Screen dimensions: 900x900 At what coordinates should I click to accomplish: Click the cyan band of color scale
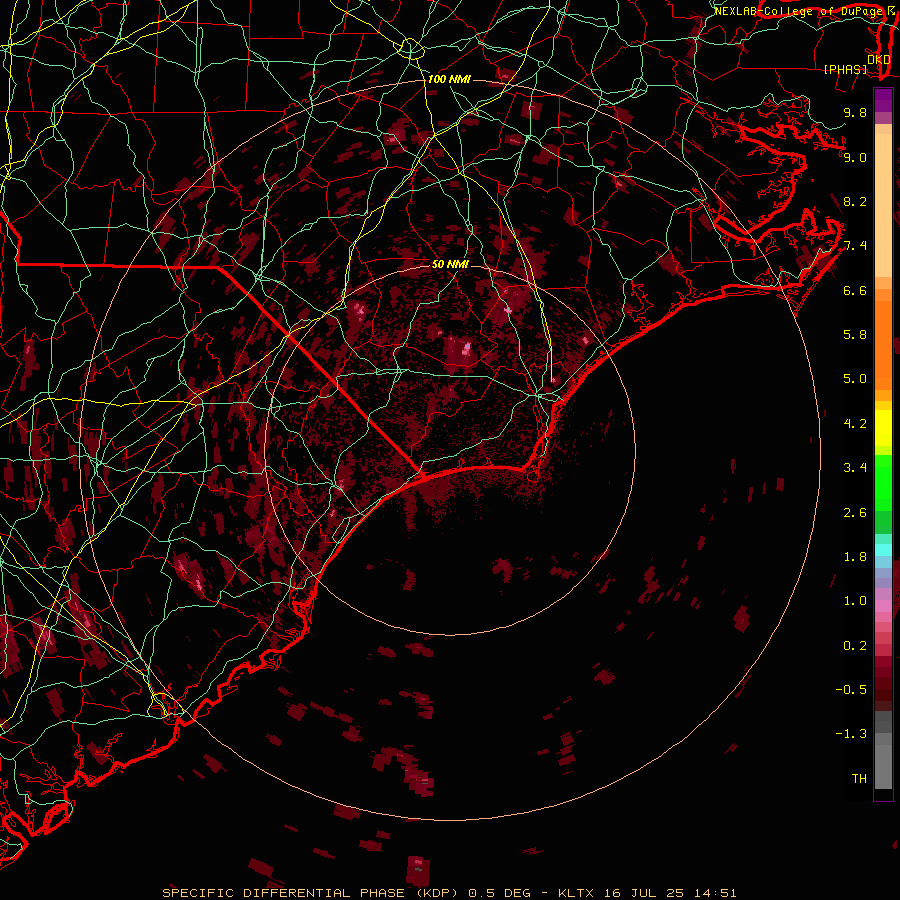[883, 550]
